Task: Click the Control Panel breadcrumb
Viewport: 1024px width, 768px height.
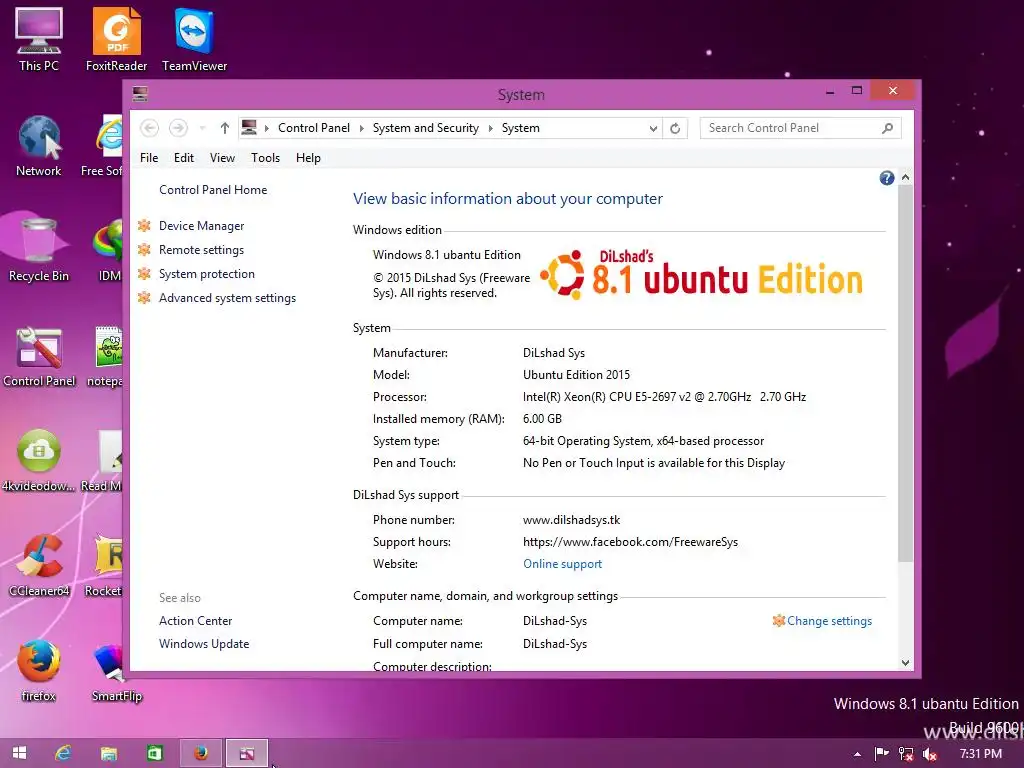Action: point(313,128)
